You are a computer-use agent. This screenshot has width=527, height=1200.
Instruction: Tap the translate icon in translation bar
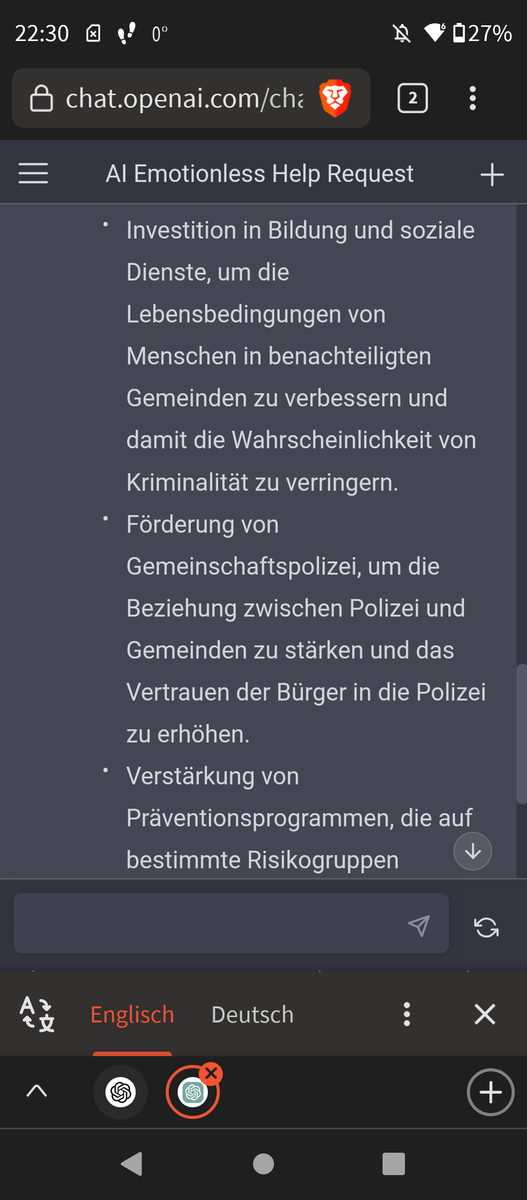click(x=38, y=1014)
